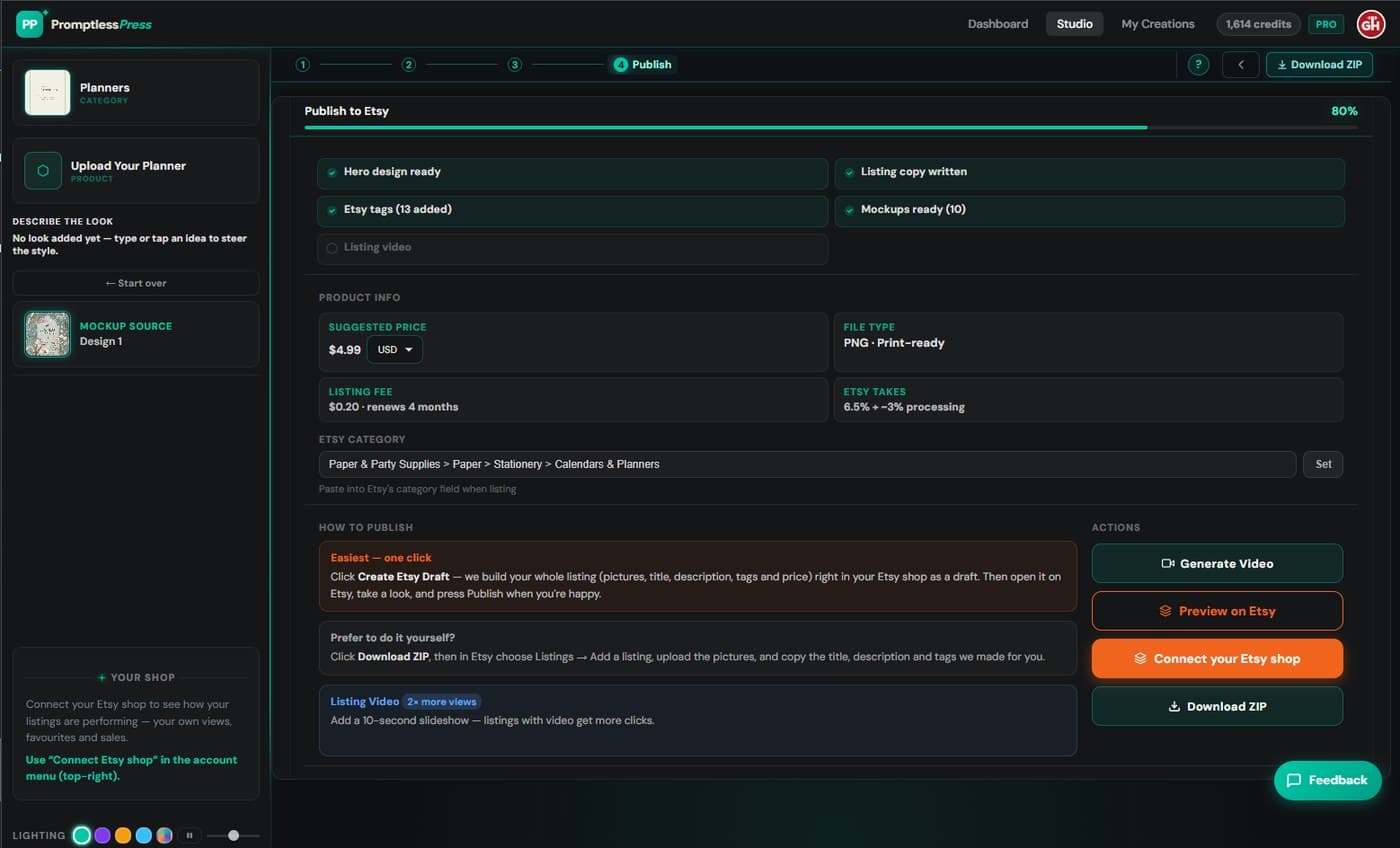Click the Planners category thumbnail icon

47,93
